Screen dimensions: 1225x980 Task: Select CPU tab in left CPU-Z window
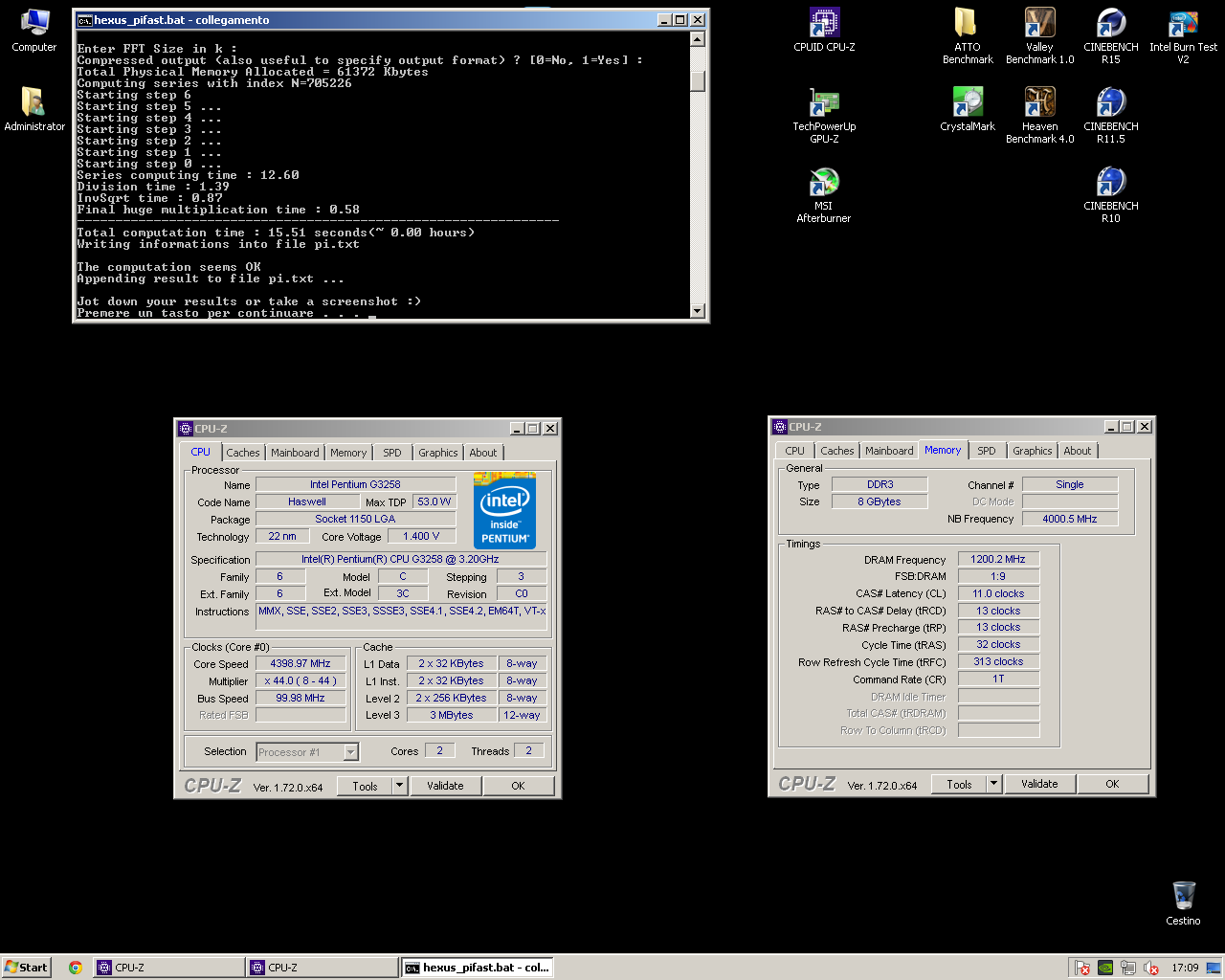[x=201, y=452]
